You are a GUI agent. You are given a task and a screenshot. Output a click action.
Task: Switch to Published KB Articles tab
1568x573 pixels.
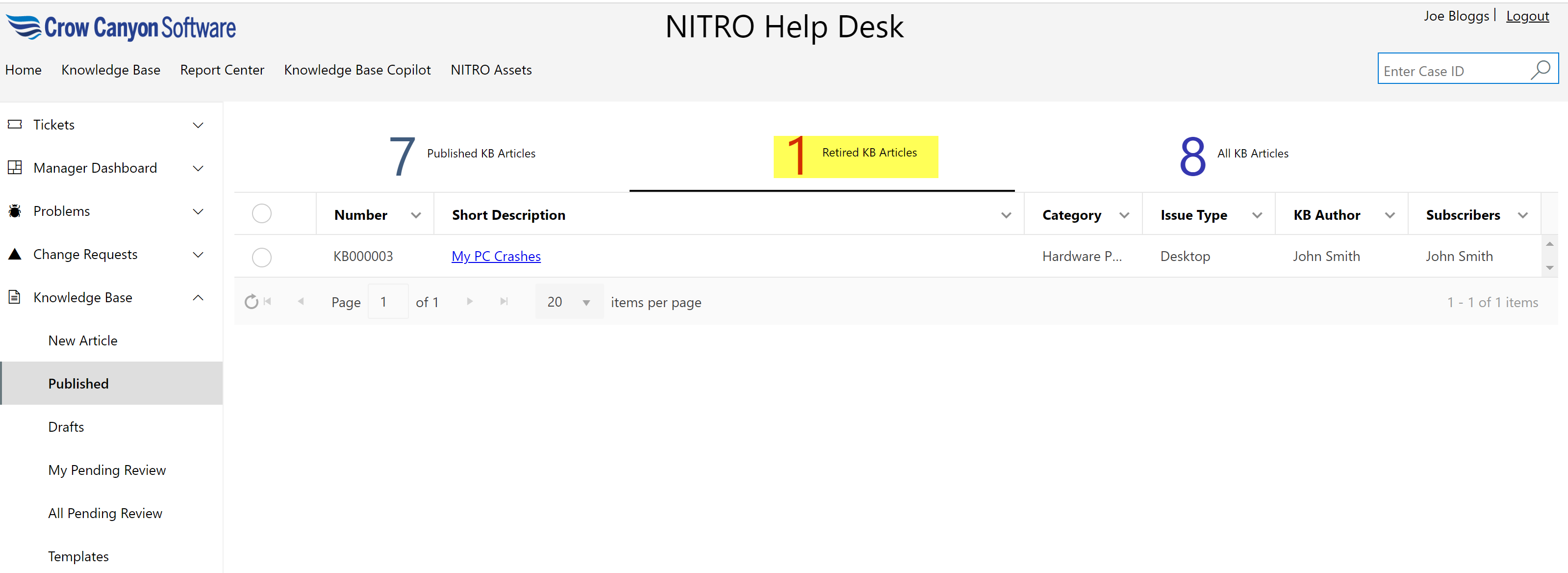pos(463,156)
